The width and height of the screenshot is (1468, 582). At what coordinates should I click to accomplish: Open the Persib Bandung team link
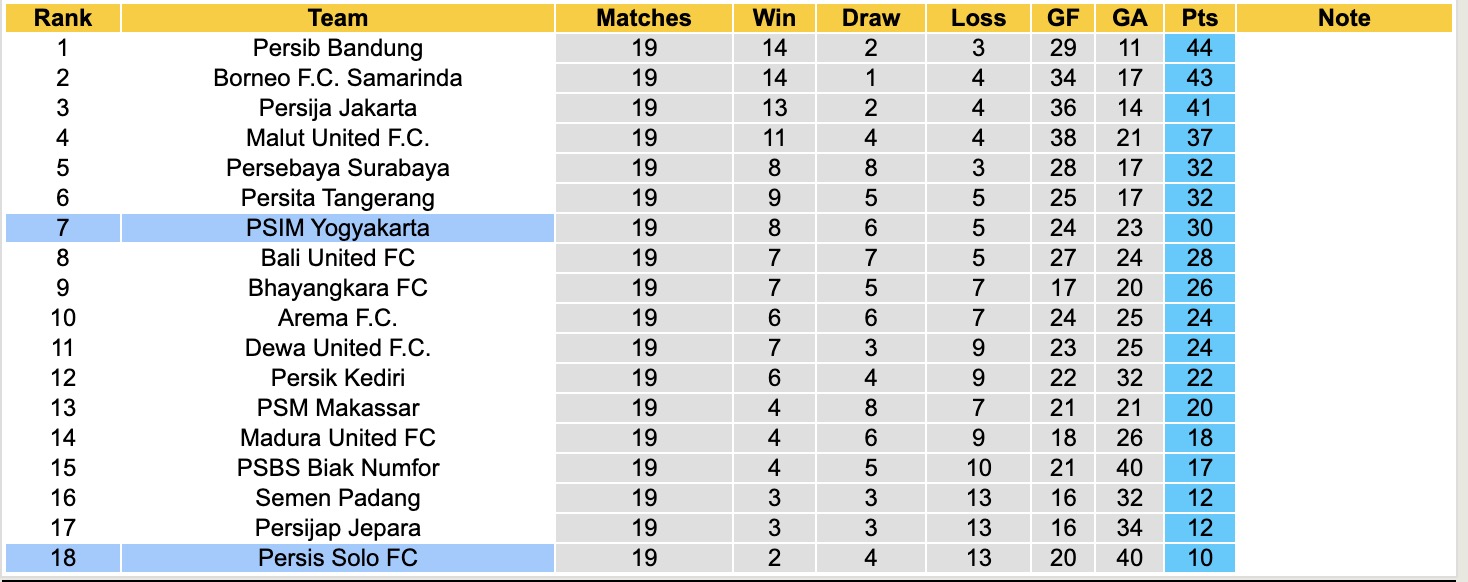pos(338,48)
